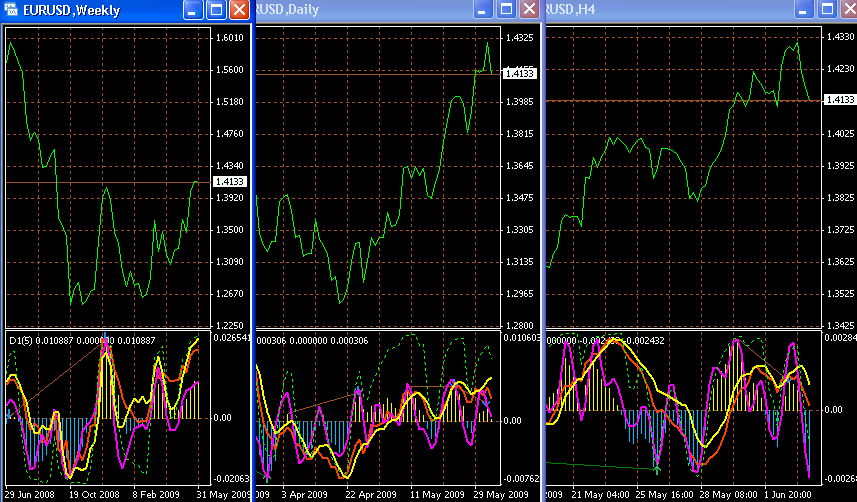
Task: Click the 8 Feb 2009 date label
Action: (x=156, y=494)
